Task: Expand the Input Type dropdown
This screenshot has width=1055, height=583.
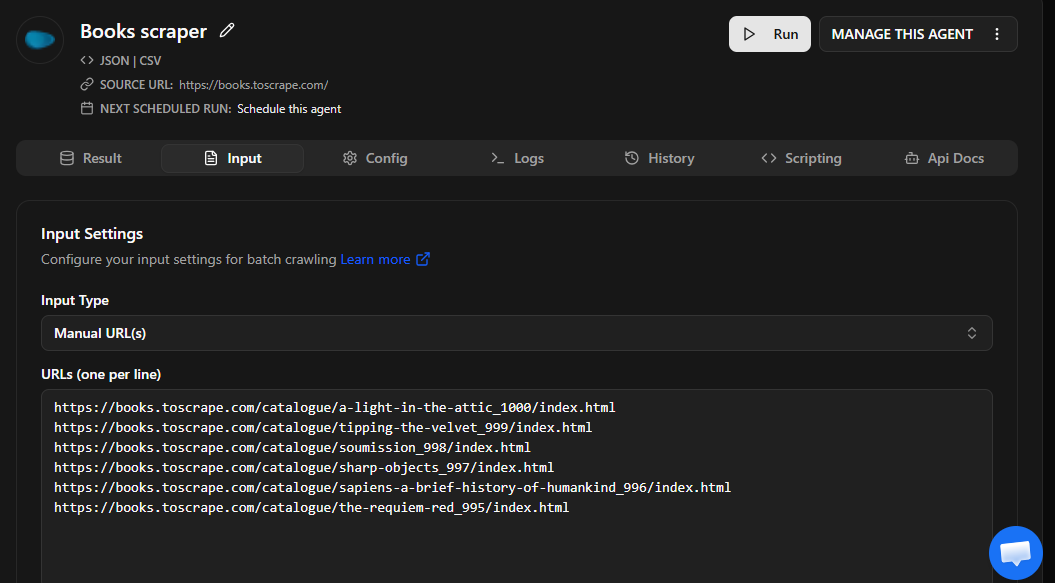Action: click(516, 333)
